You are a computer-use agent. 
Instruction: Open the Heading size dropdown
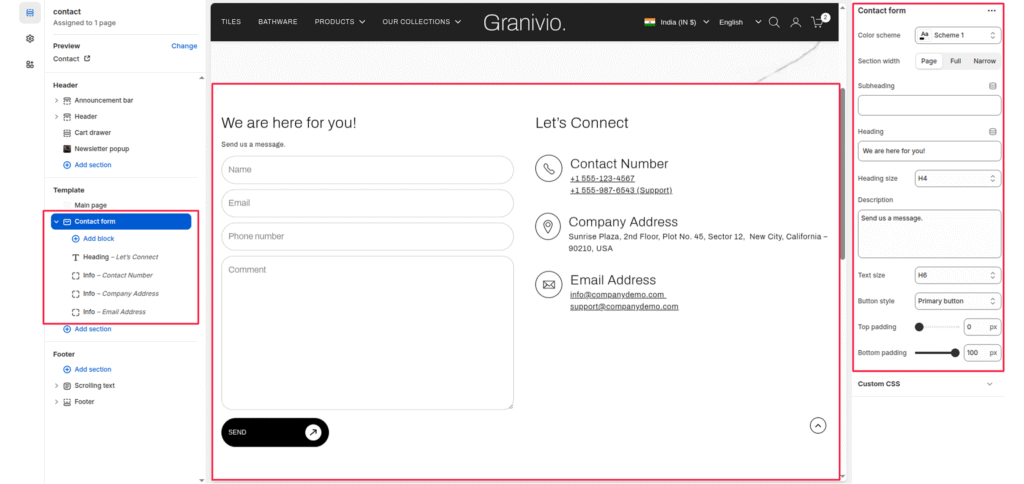coord(957,179)
